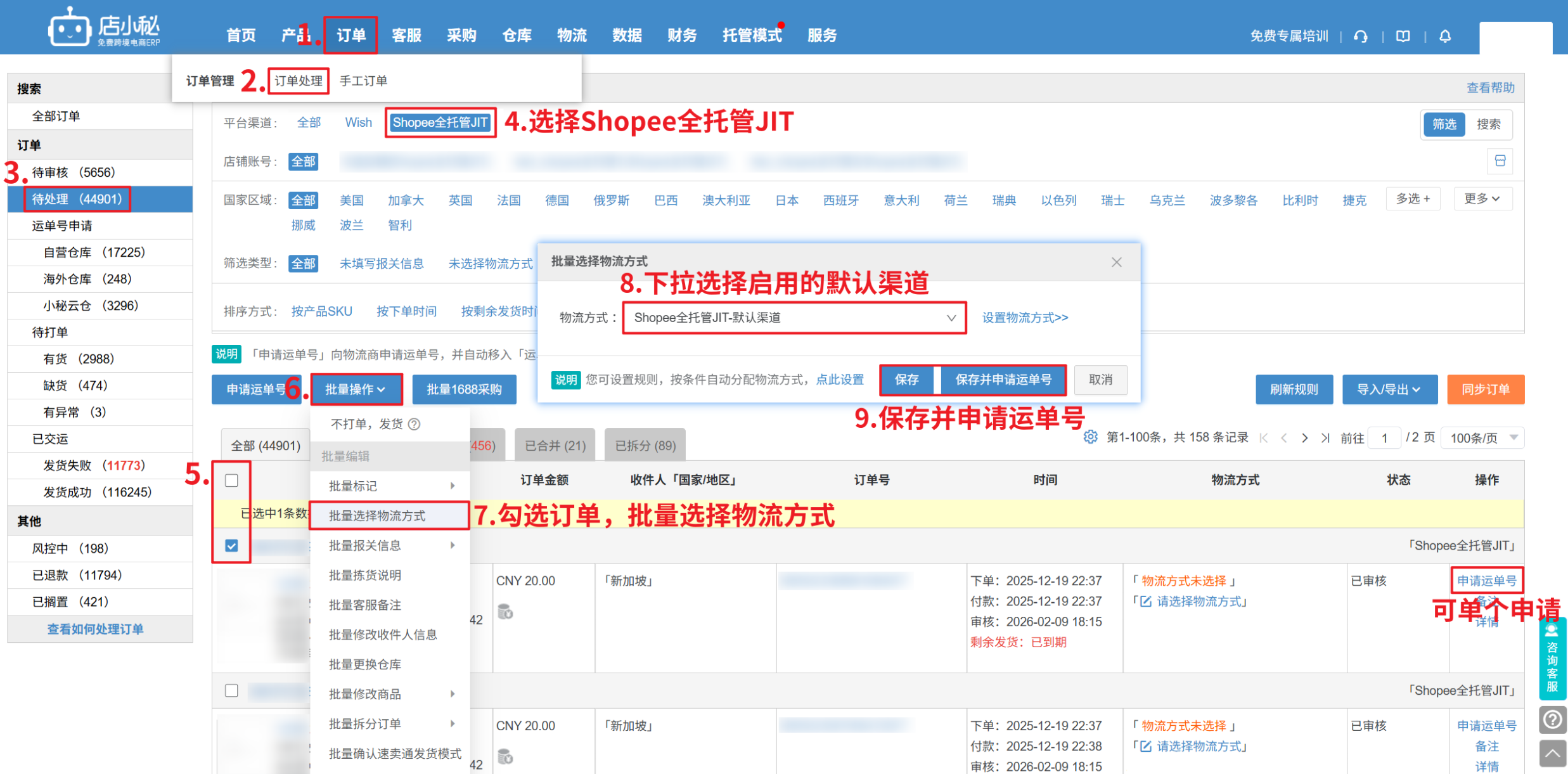Viewport: 1568px width, 774px height.
Task: Click the notification bell icon
Action: (1445, 36)
